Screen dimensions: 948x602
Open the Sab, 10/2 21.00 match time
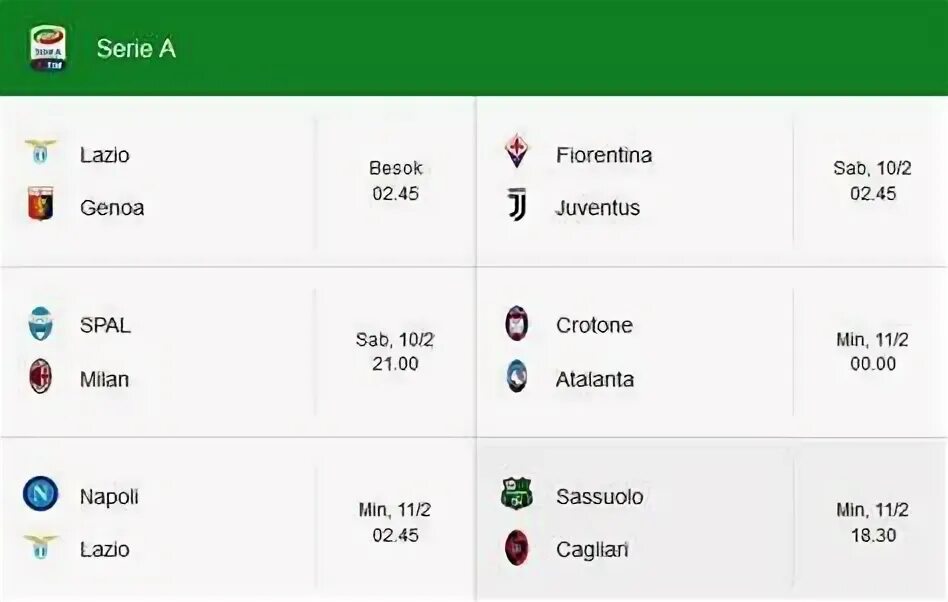395,351
